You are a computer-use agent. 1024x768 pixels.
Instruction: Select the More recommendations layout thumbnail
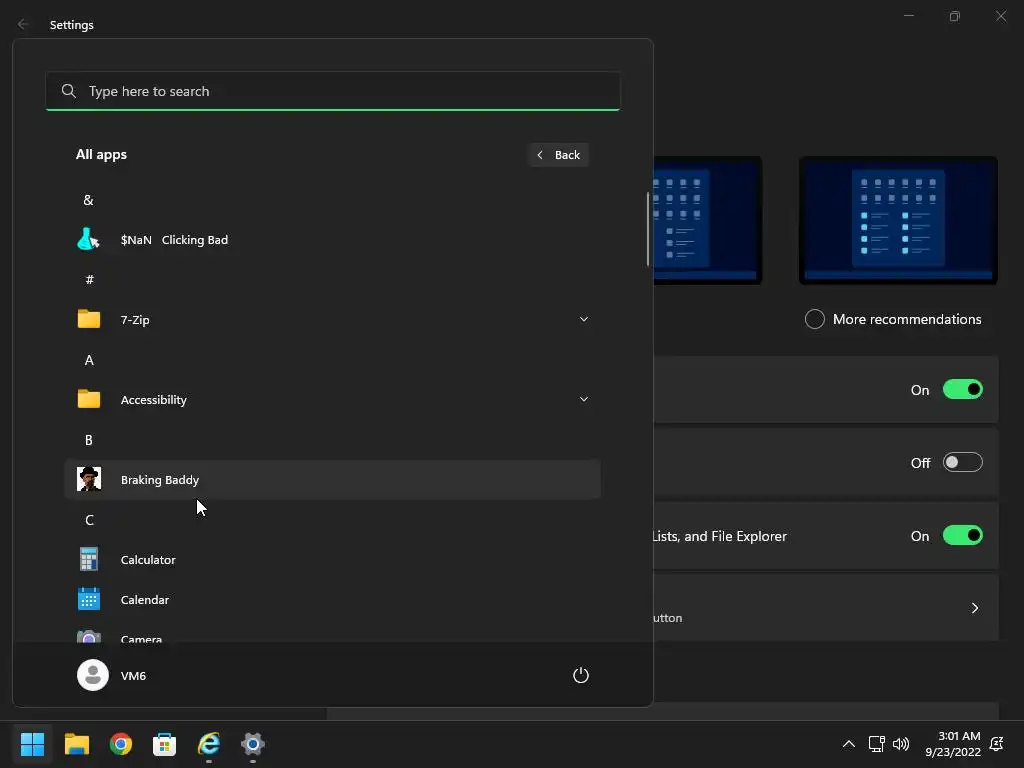click(x=898, y=220)
